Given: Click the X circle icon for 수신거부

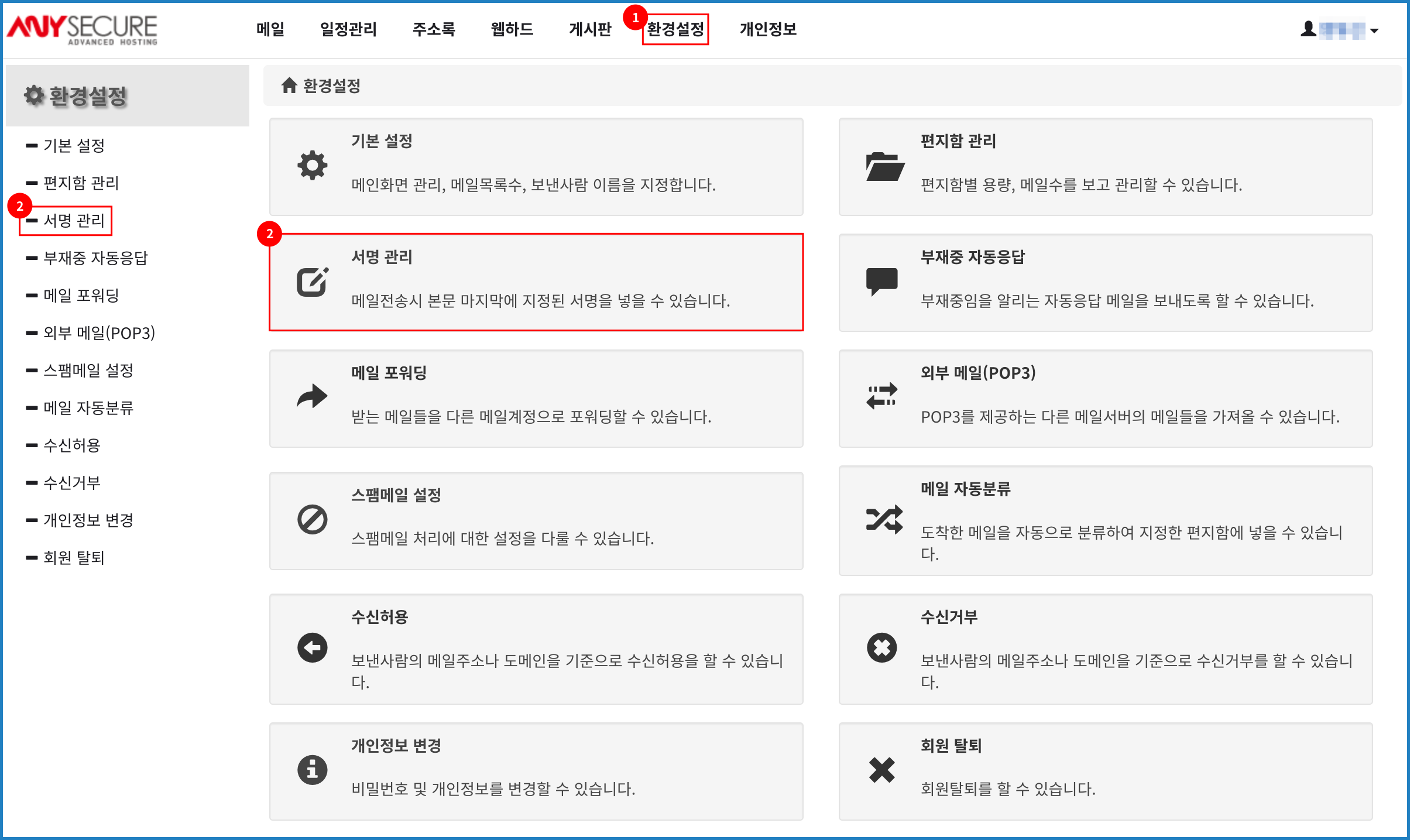Looking at the screenshot, I should [x=881, y=647].
